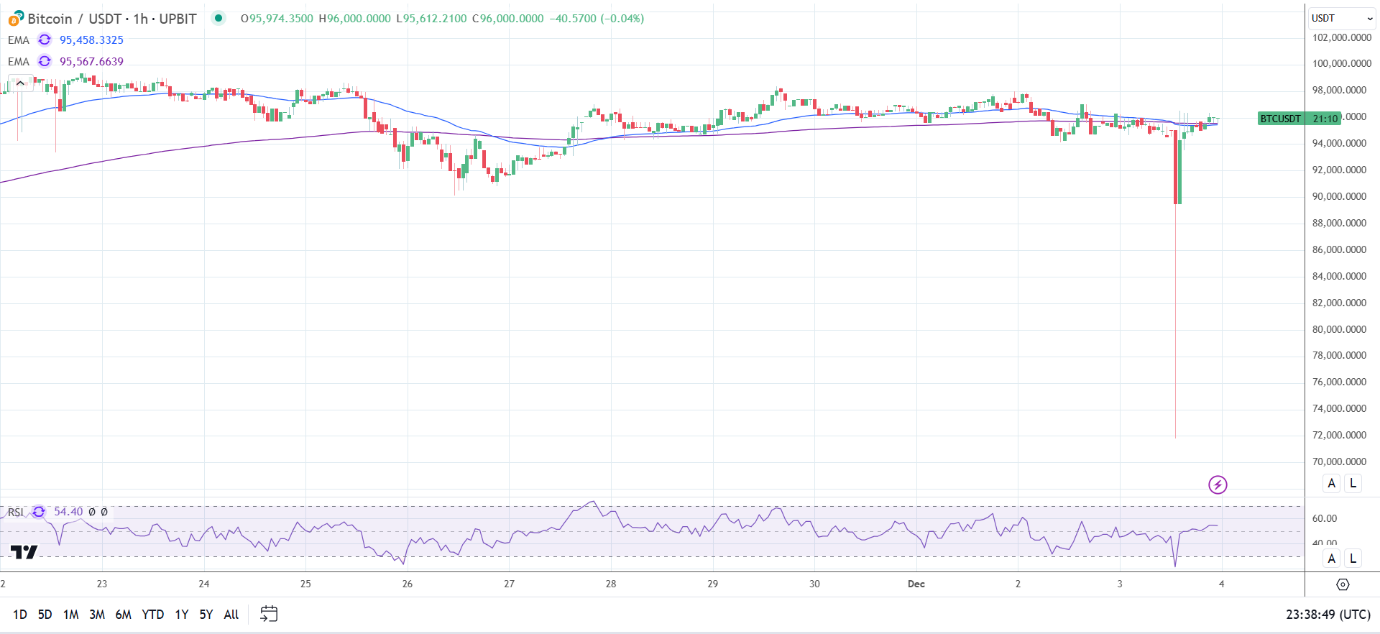The width and height of the screenshot is (1380, 634).
Task: Click the green market status dot
Action: 218,18
